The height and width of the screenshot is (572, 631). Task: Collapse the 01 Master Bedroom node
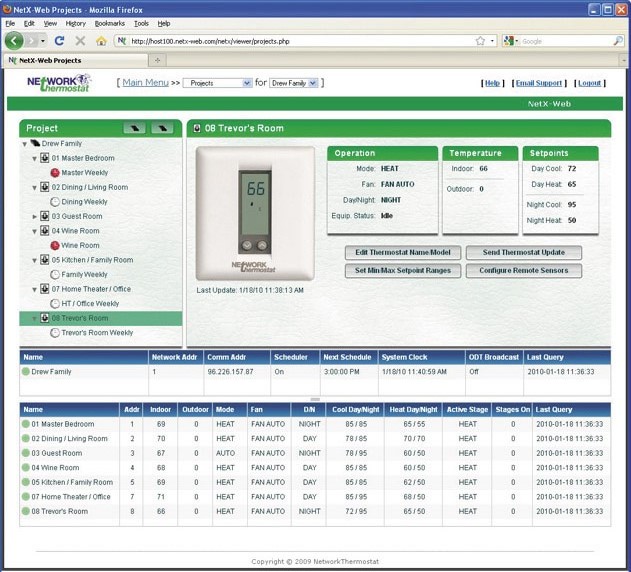pos(35,159)
